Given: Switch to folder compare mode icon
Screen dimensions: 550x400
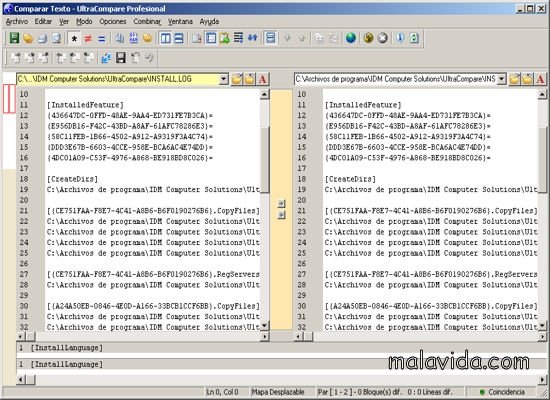Looking at the screenshot, I should coord(148,38).
